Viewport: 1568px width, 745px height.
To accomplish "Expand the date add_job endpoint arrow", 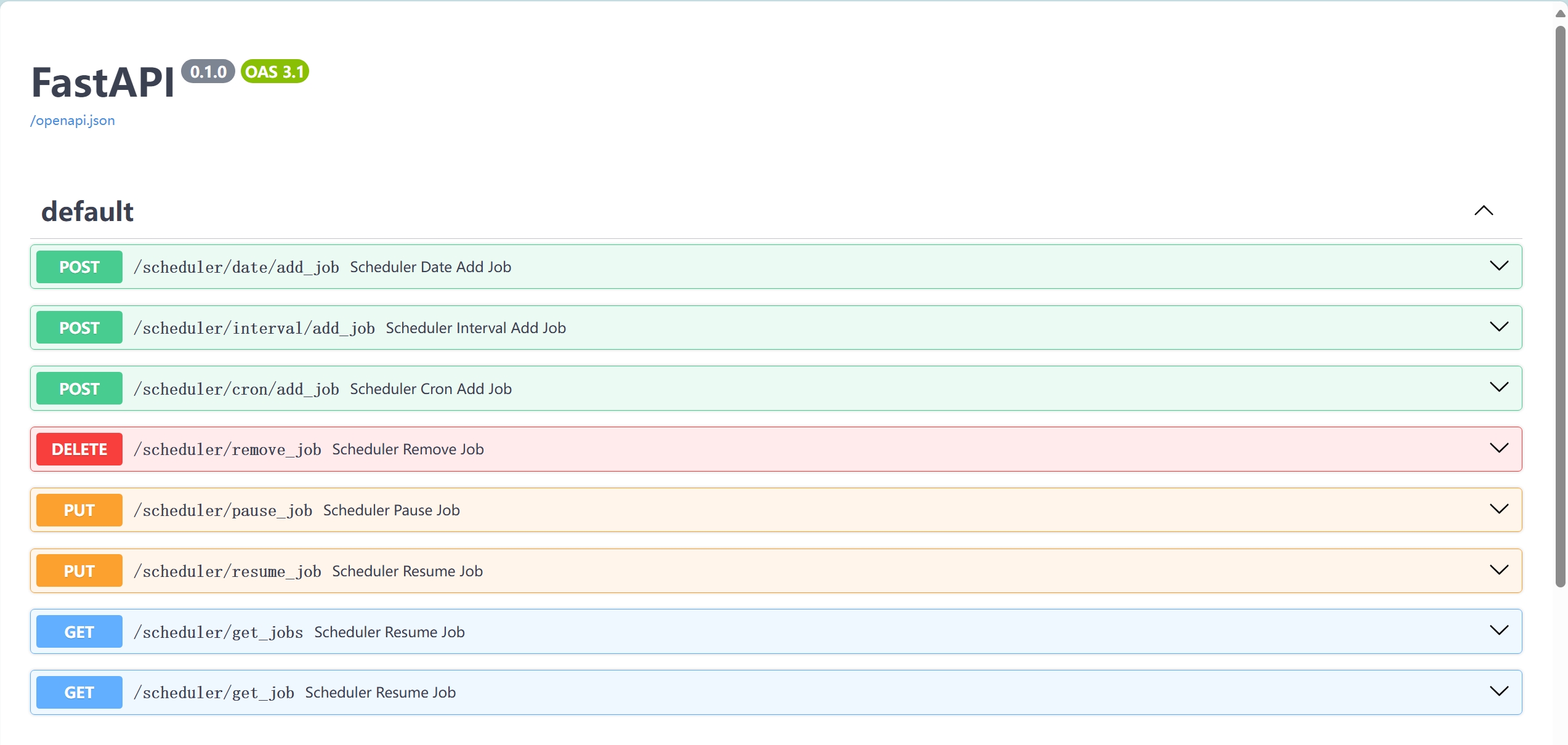I will point(1498,266).
